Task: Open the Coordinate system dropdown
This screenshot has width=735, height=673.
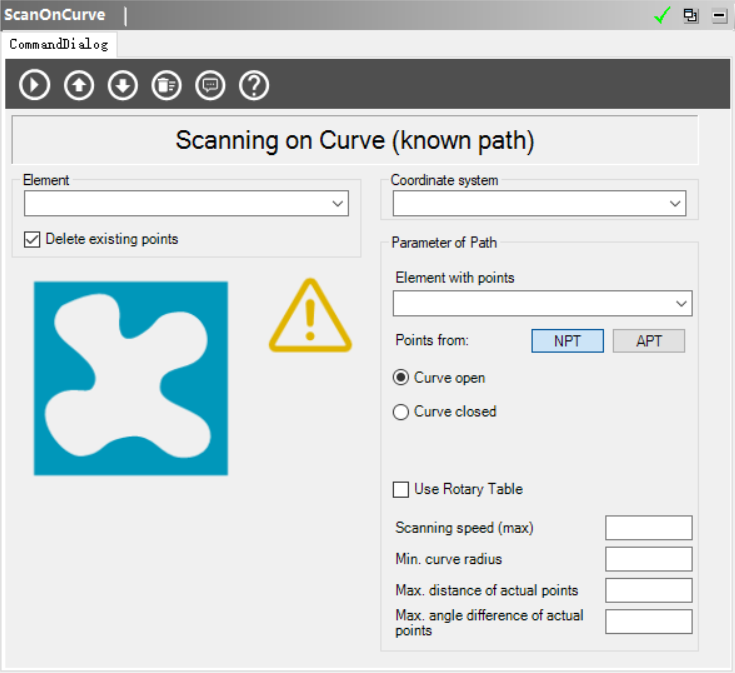Action: click(539, 204)
